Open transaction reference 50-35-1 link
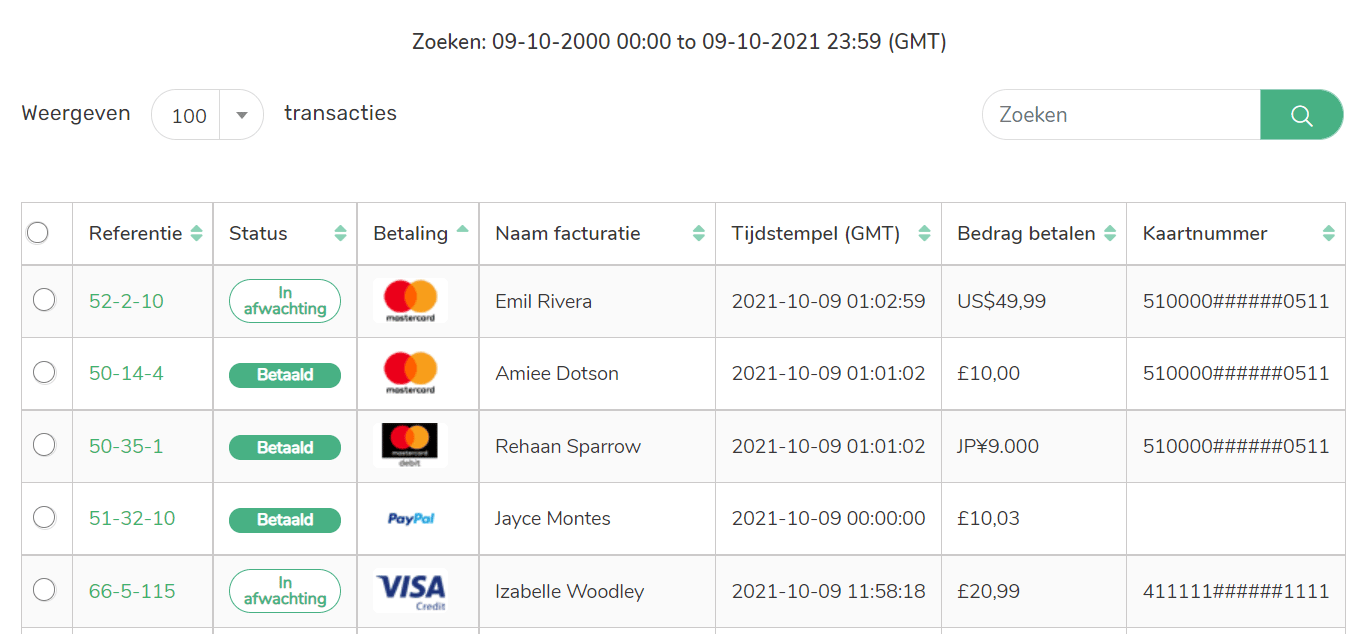Screen dimensions: 1363x634 click(x=126, y=446)
